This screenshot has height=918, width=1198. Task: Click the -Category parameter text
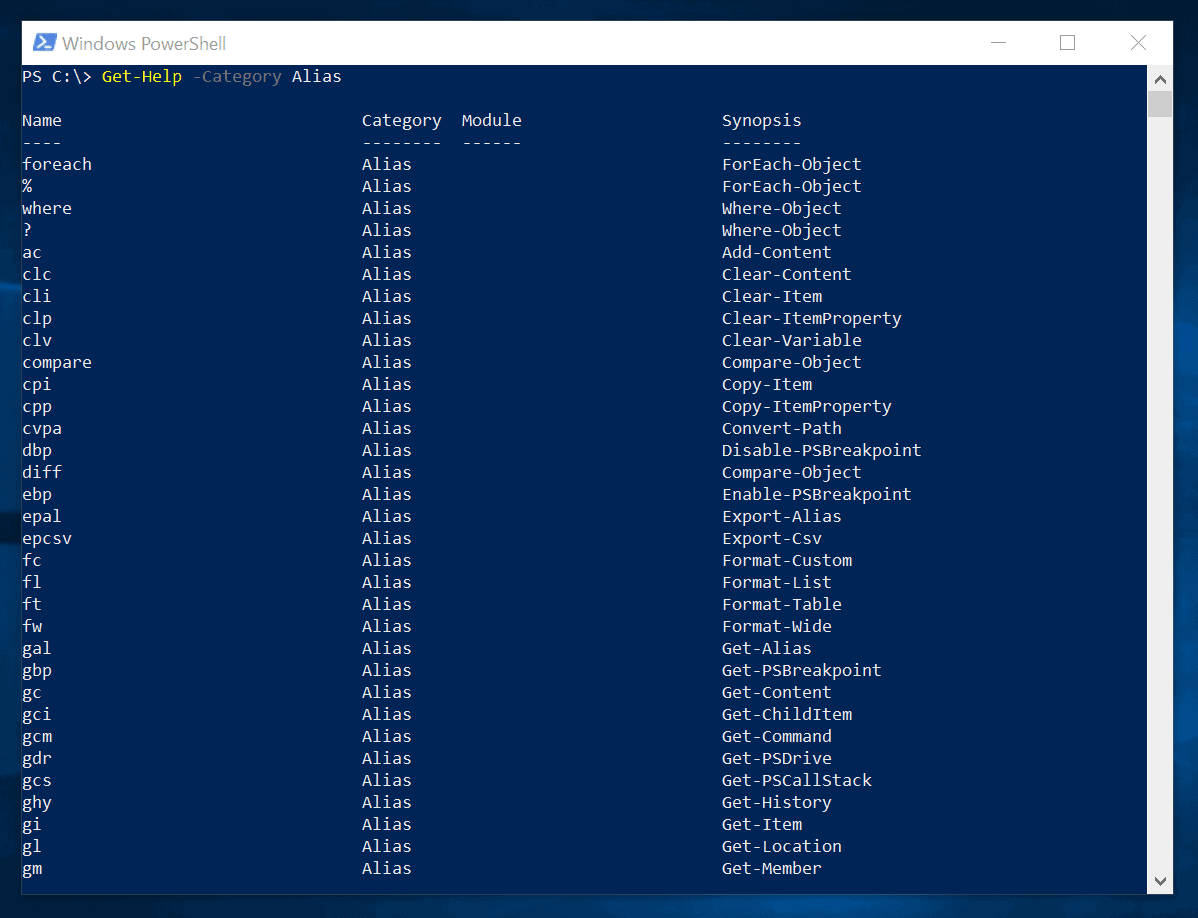(238, 76)
